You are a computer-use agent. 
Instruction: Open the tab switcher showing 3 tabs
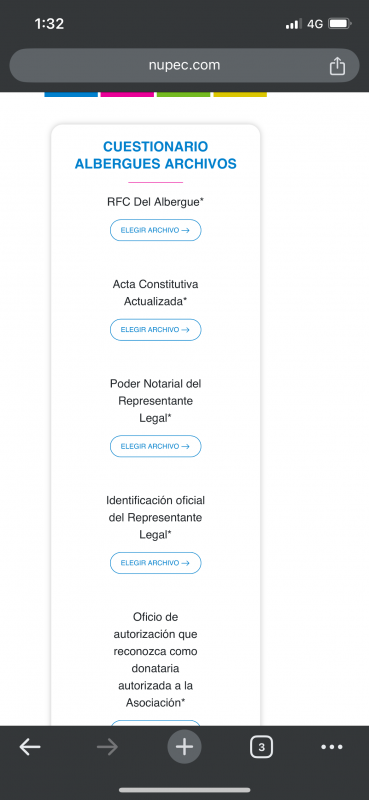(x=261, y=747)
